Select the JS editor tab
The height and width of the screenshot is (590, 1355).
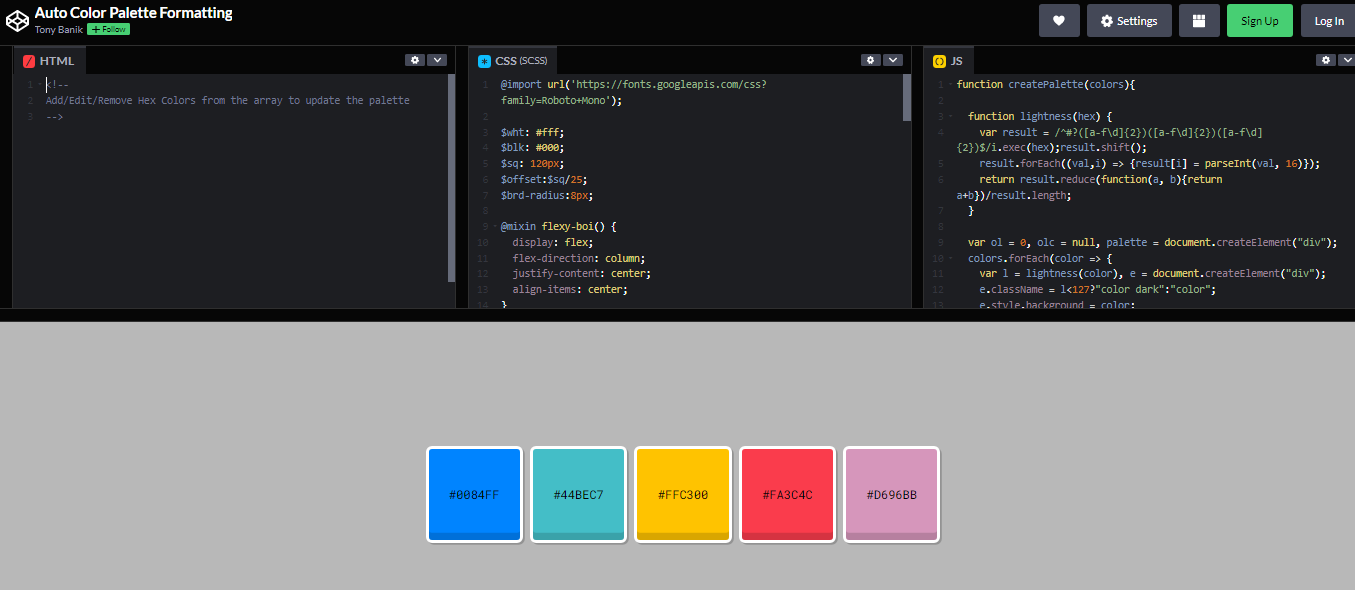coord(948,61)
